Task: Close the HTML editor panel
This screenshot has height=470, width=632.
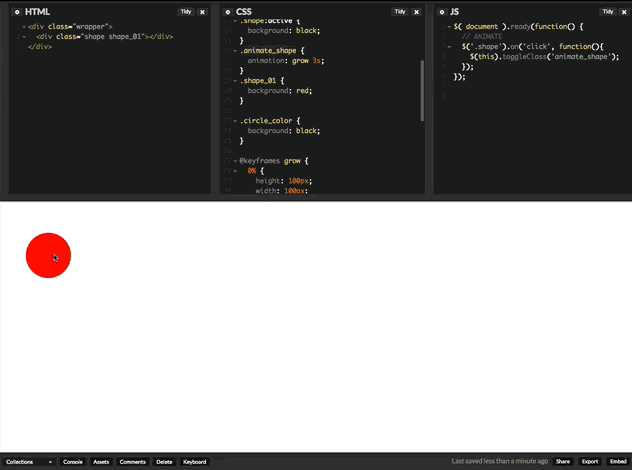Action: [203, 12]
